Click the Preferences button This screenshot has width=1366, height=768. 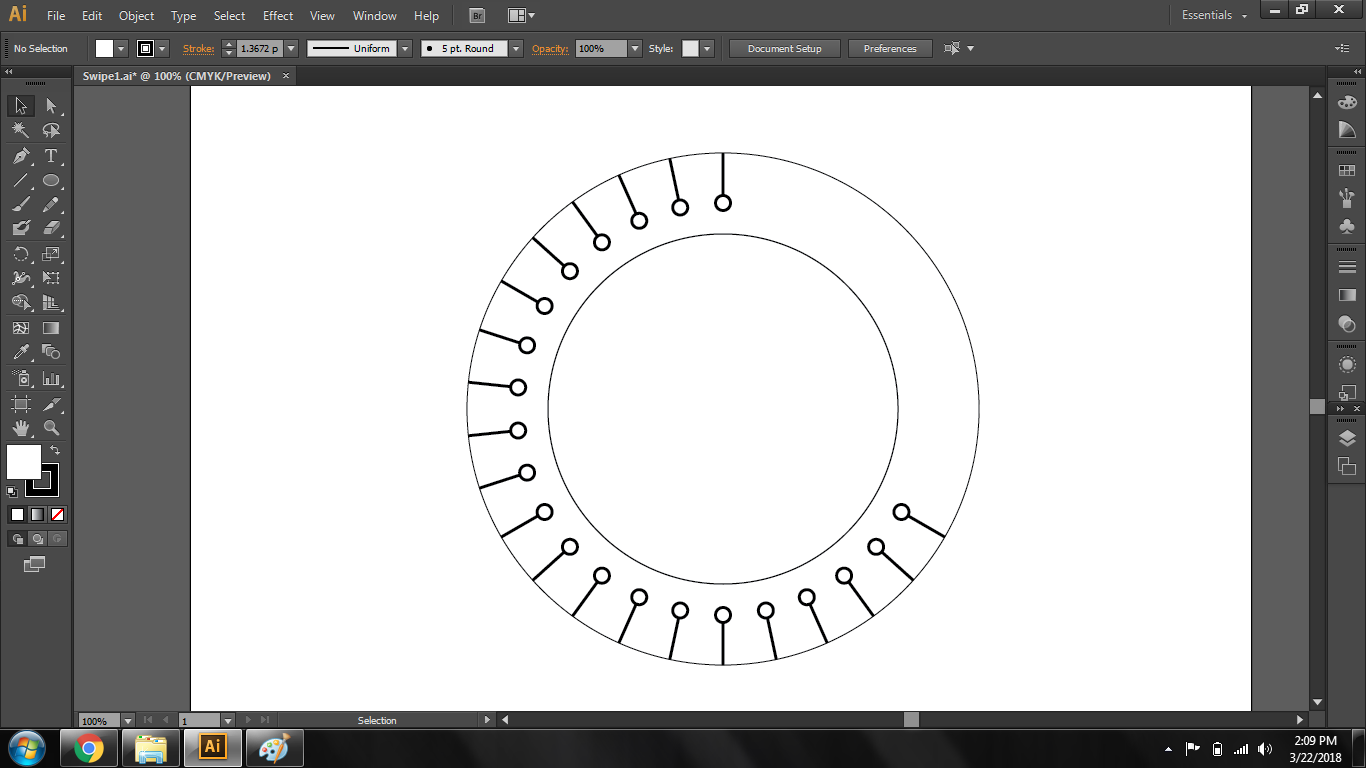coord(890,48)
